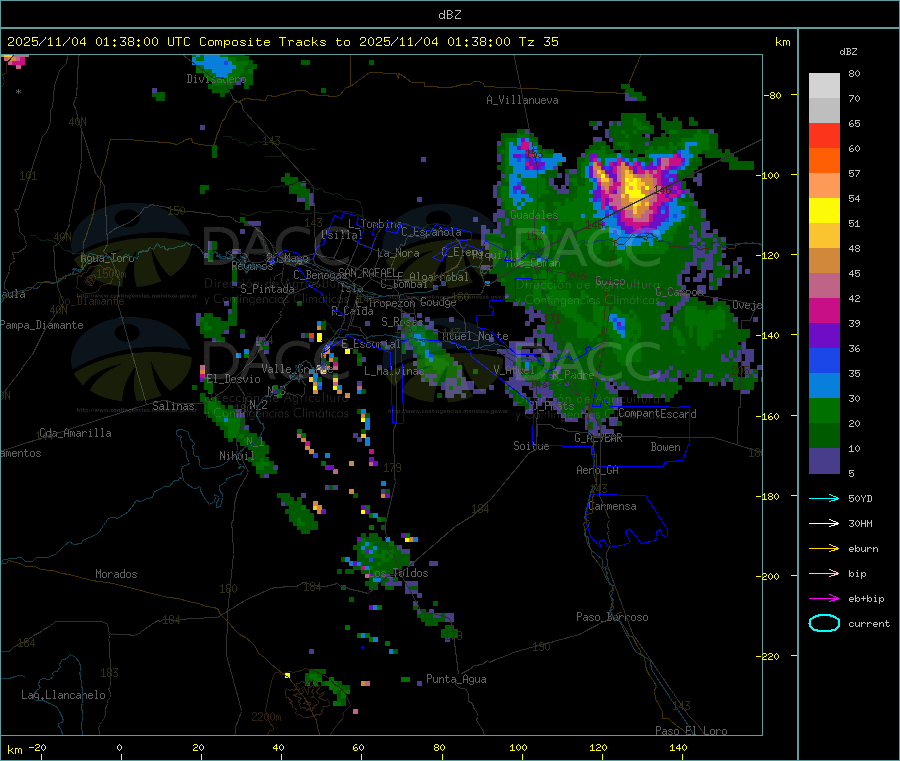Click the 'Morados' map label
The image size is (900, 761).
116,574
